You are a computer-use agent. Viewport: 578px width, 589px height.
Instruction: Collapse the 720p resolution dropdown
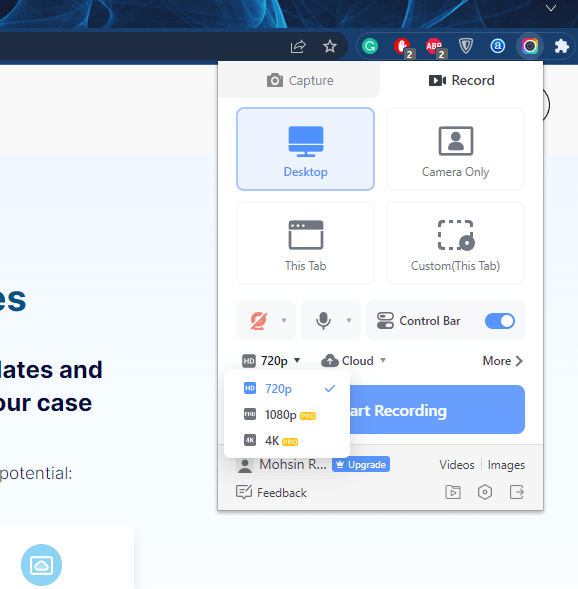click(271, 361)
